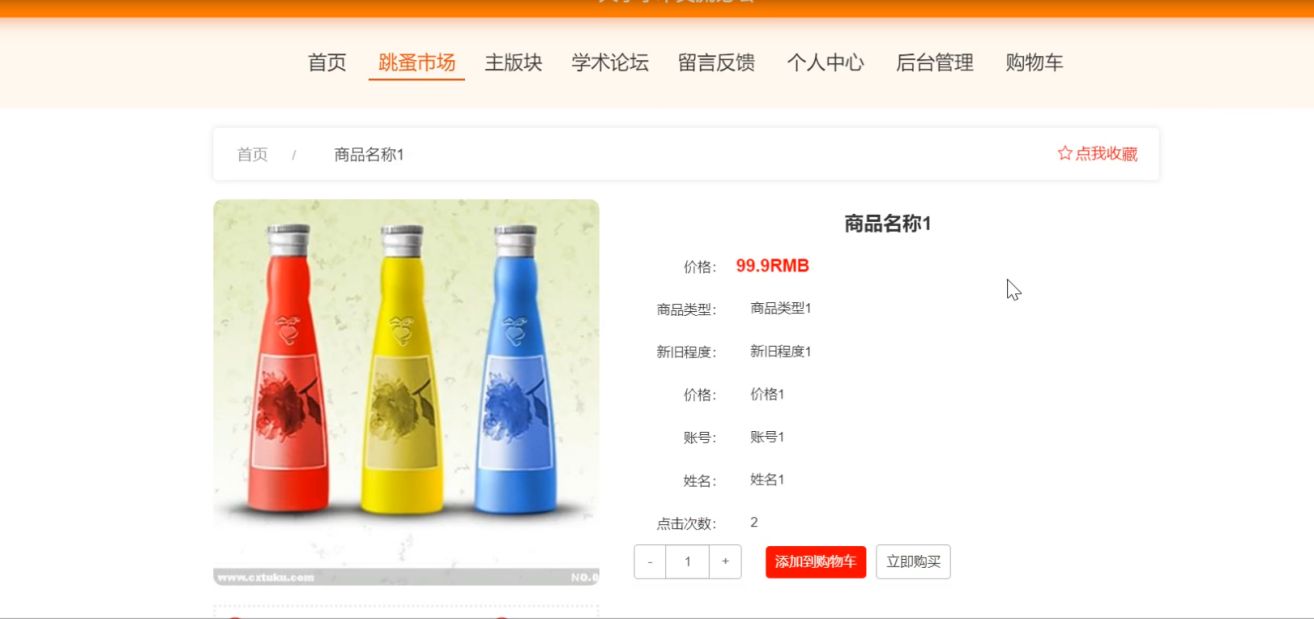The height and width of the screenshot is (619, 1314).
Task: View the 购物车 shopping cart
Action: [x=1034, y=63]
